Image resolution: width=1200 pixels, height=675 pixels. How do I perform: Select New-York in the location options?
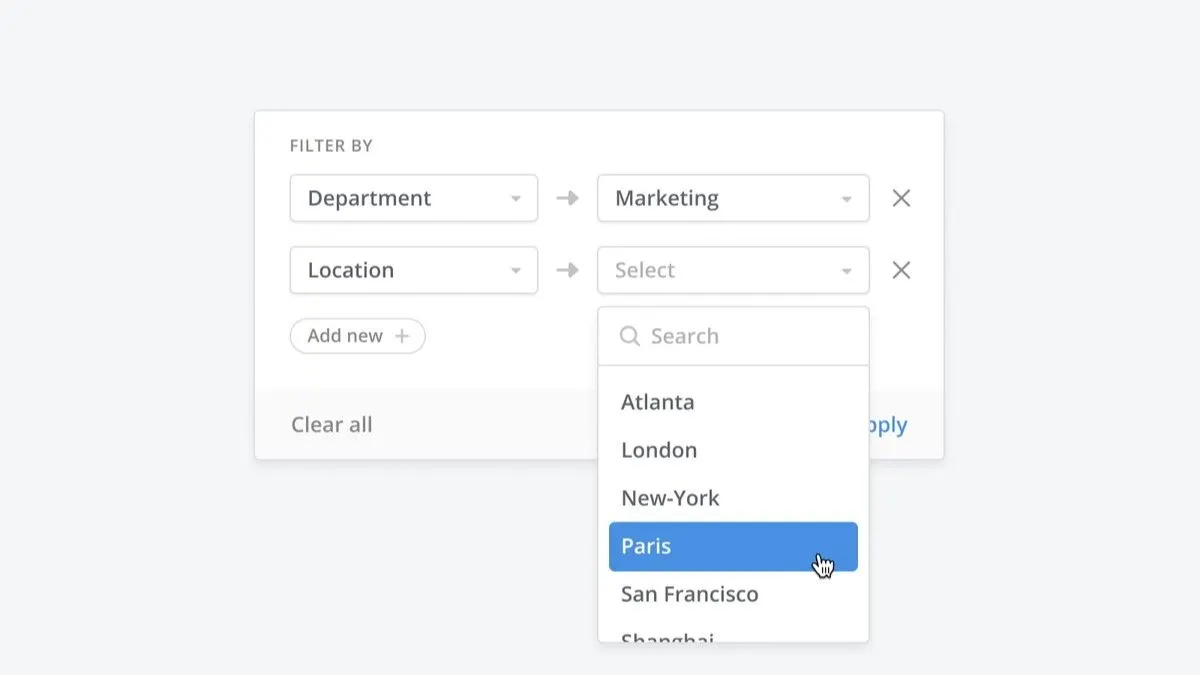point(670,498)
